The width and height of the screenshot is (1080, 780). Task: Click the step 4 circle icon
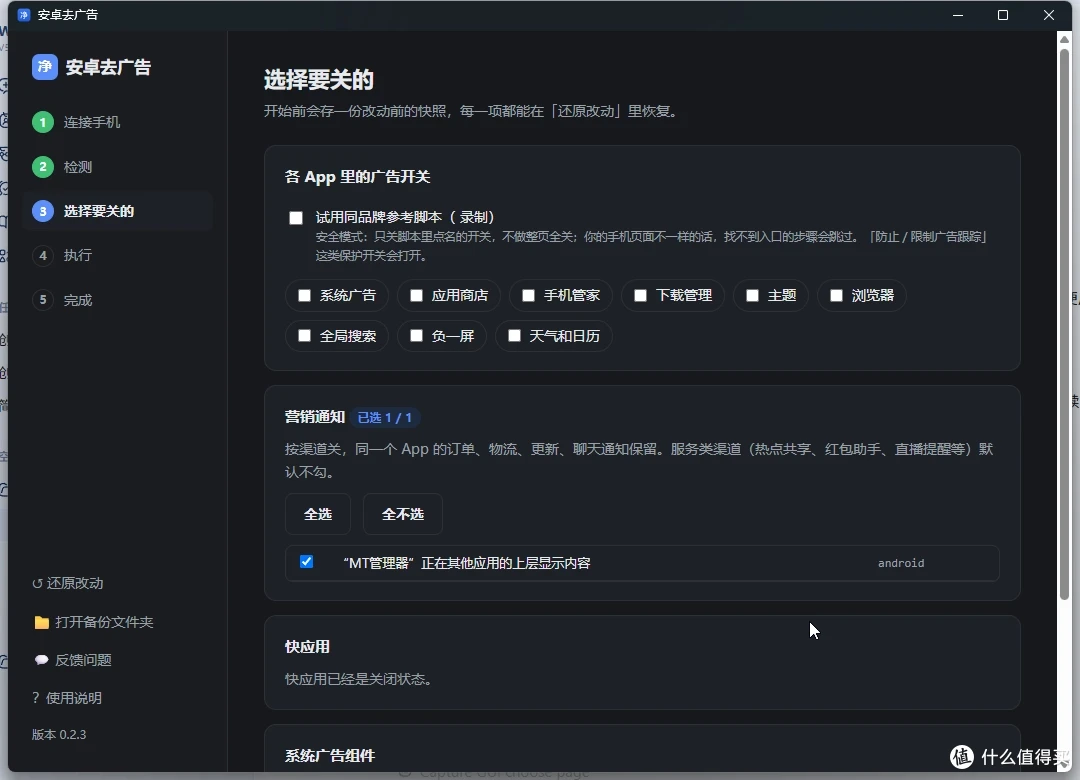coord(43,256)
